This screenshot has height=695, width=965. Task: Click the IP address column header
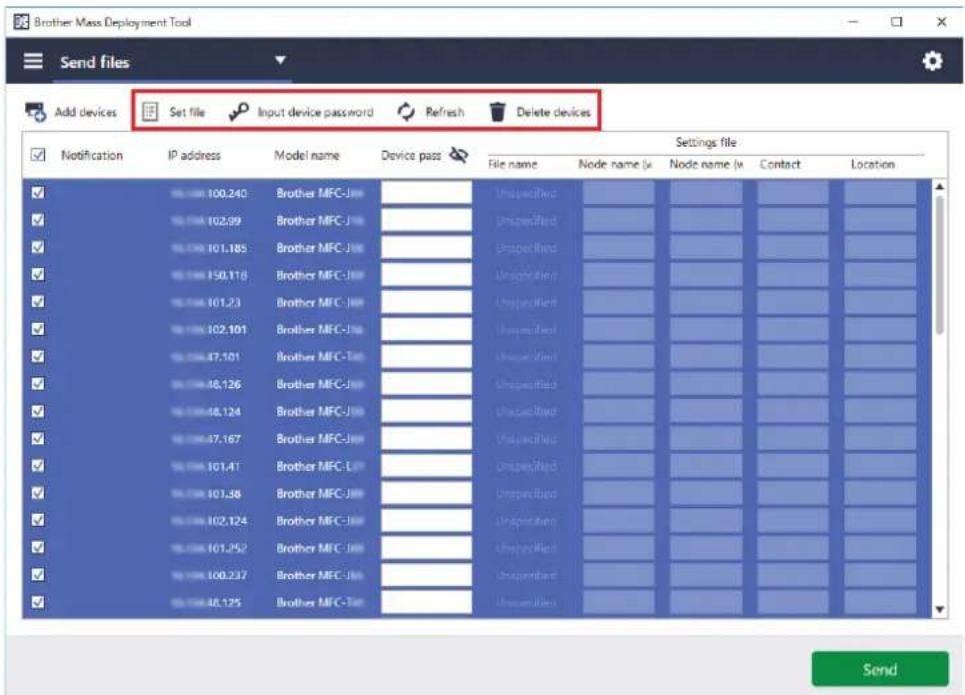pos(194,155)
